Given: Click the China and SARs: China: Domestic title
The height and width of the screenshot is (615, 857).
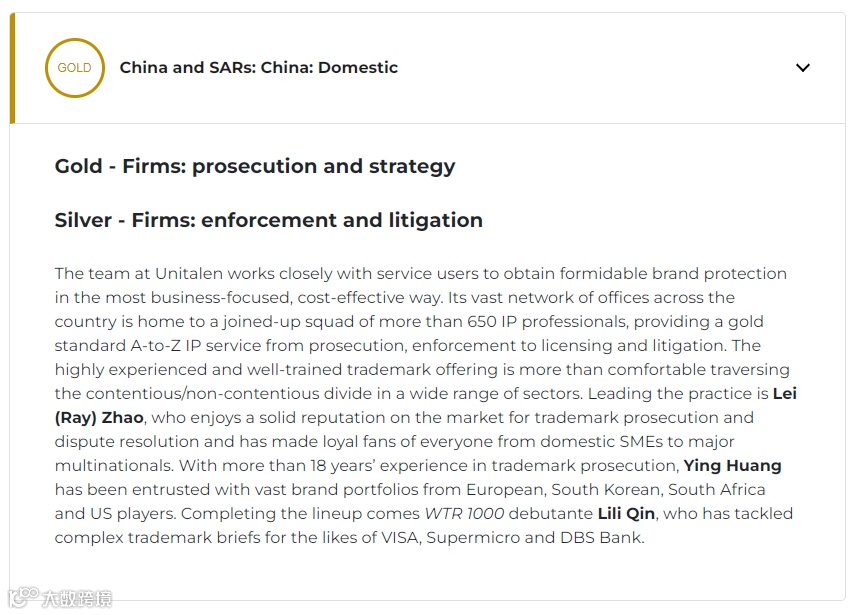Looking at the screenshot, I should point(259,68).
